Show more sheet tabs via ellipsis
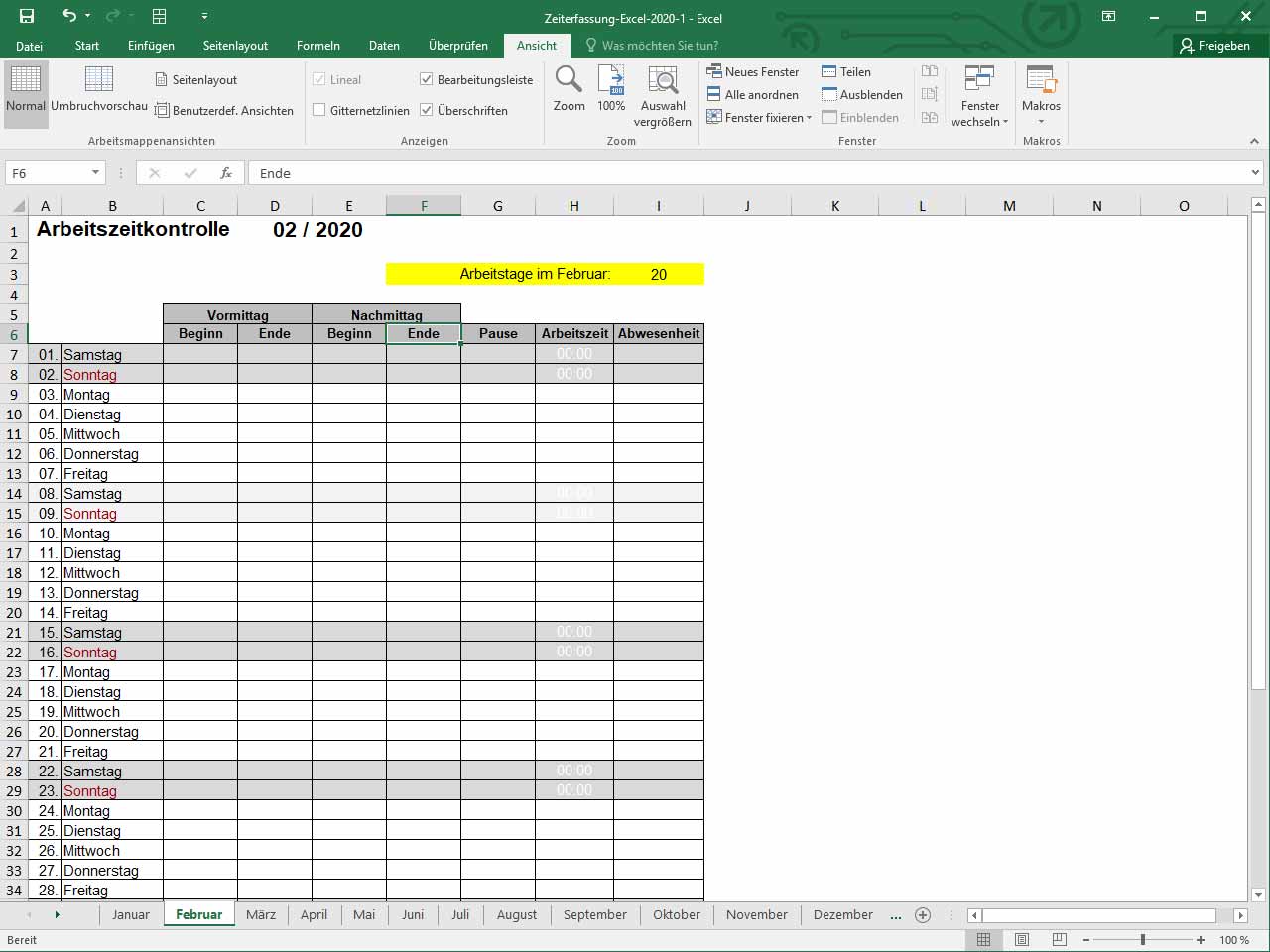The width and height of the screenshot is (1270, 952). (x=896, y=914)
